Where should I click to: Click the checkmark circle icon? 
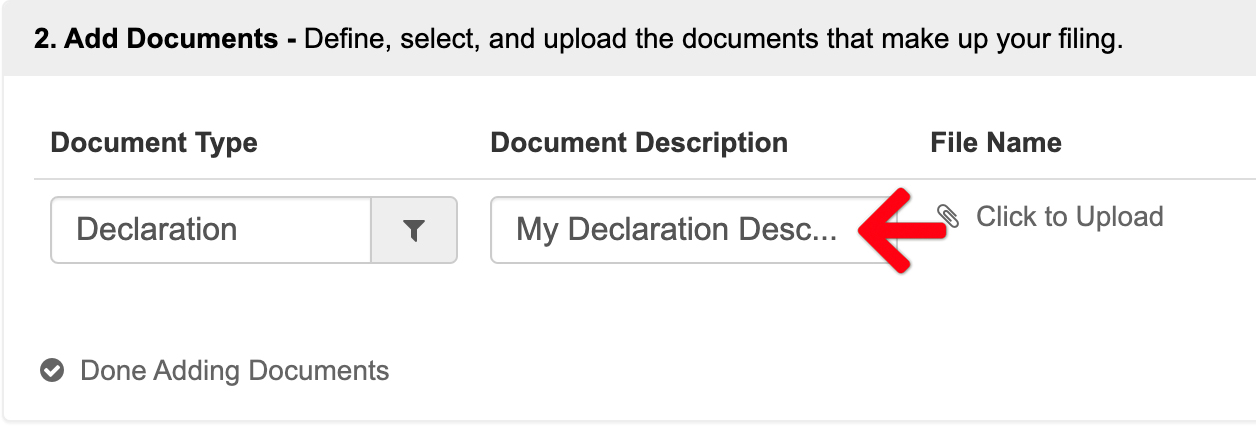pyautogui.click(x=52, y=371)
